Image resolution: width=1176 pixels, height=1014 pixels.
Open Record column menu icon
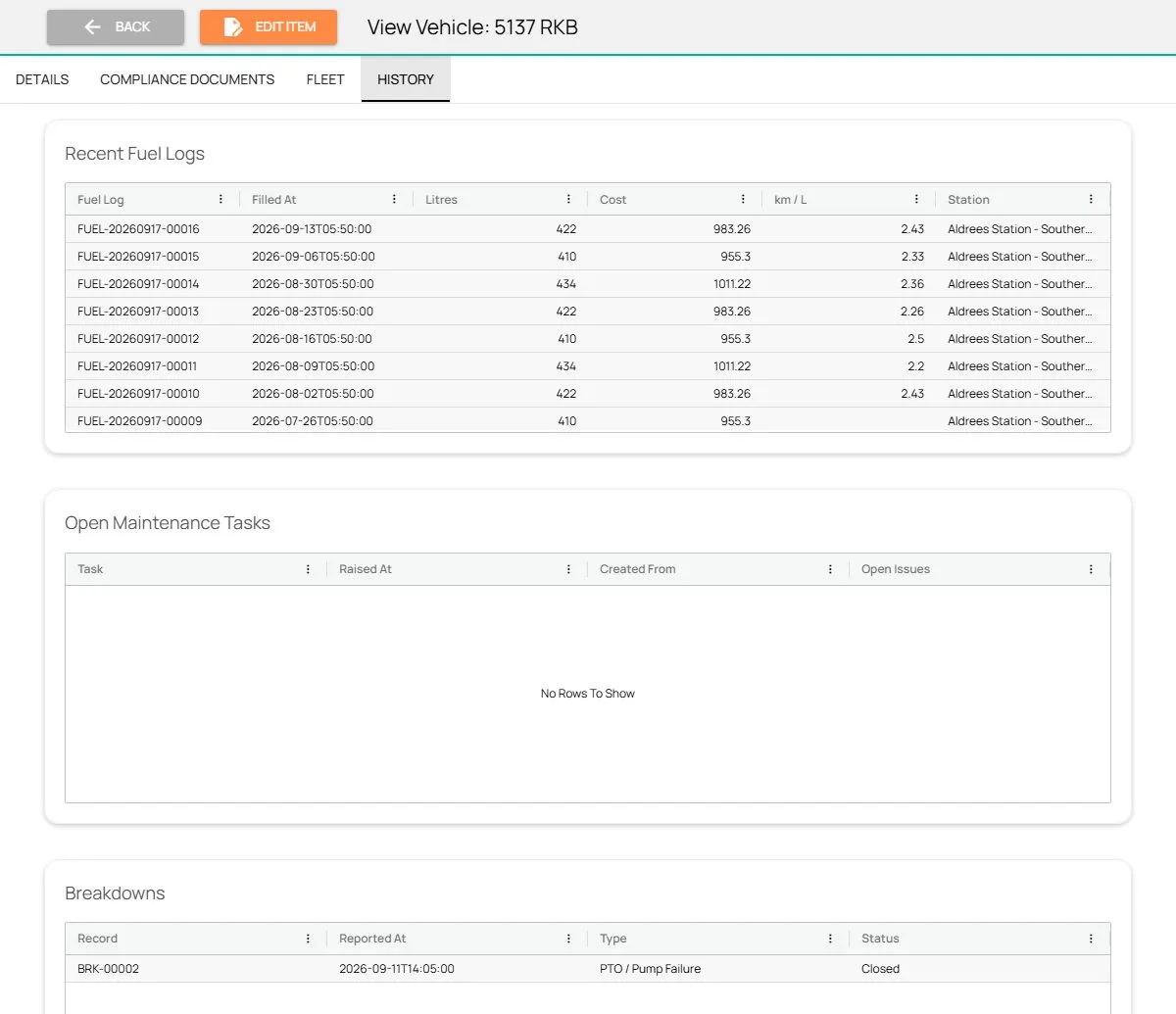click(x=308, y=939)
